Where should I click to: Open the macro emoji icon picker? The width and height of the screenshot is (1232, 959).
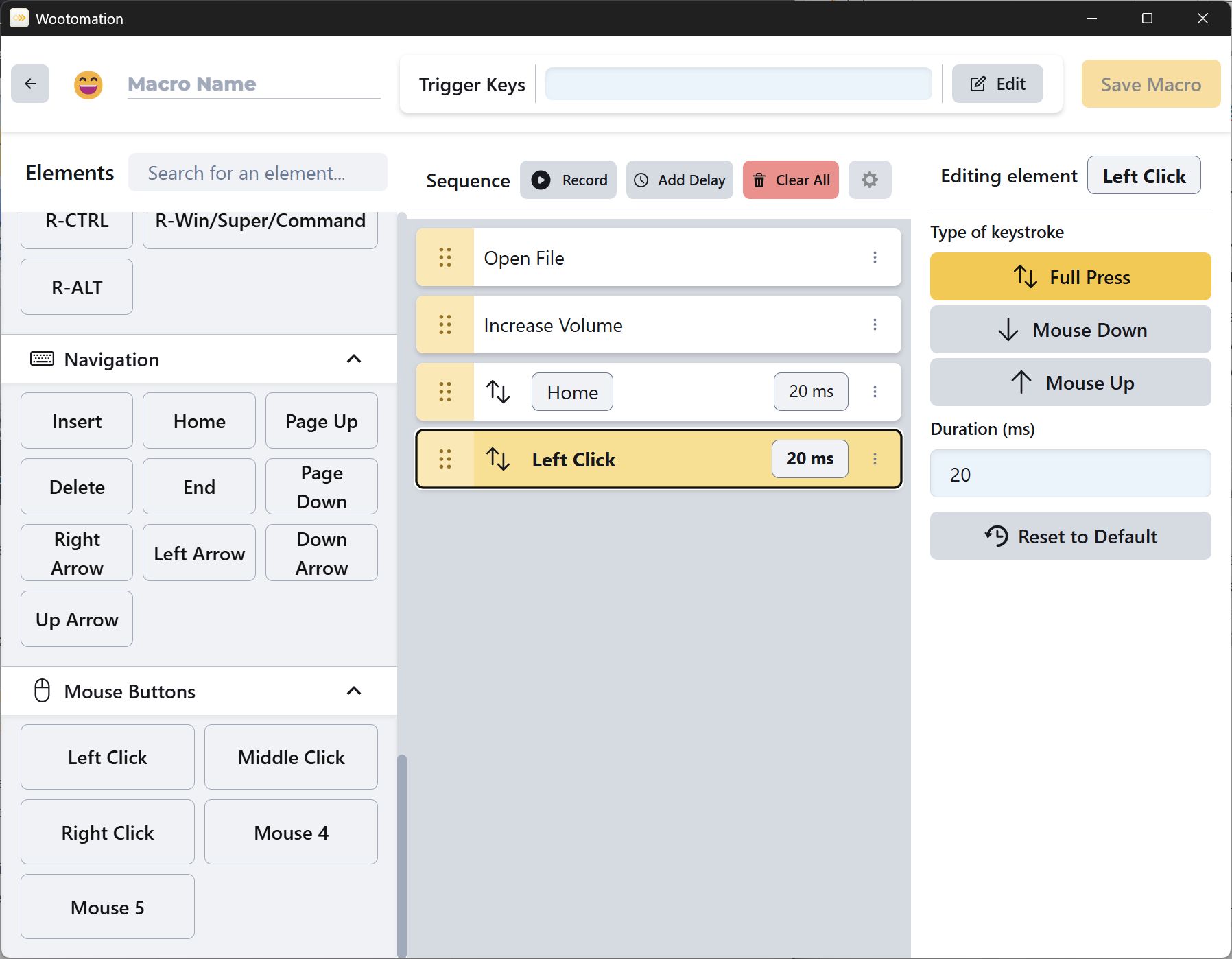point(88,84)
